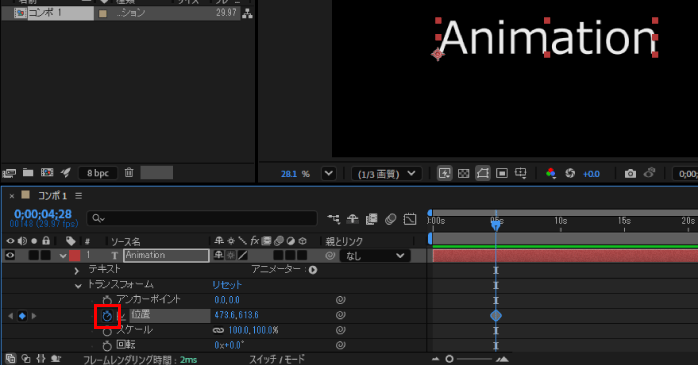Toggle fast previews icon in viewer
Screen dimensions: 698x365
click(x=444, y=173)
